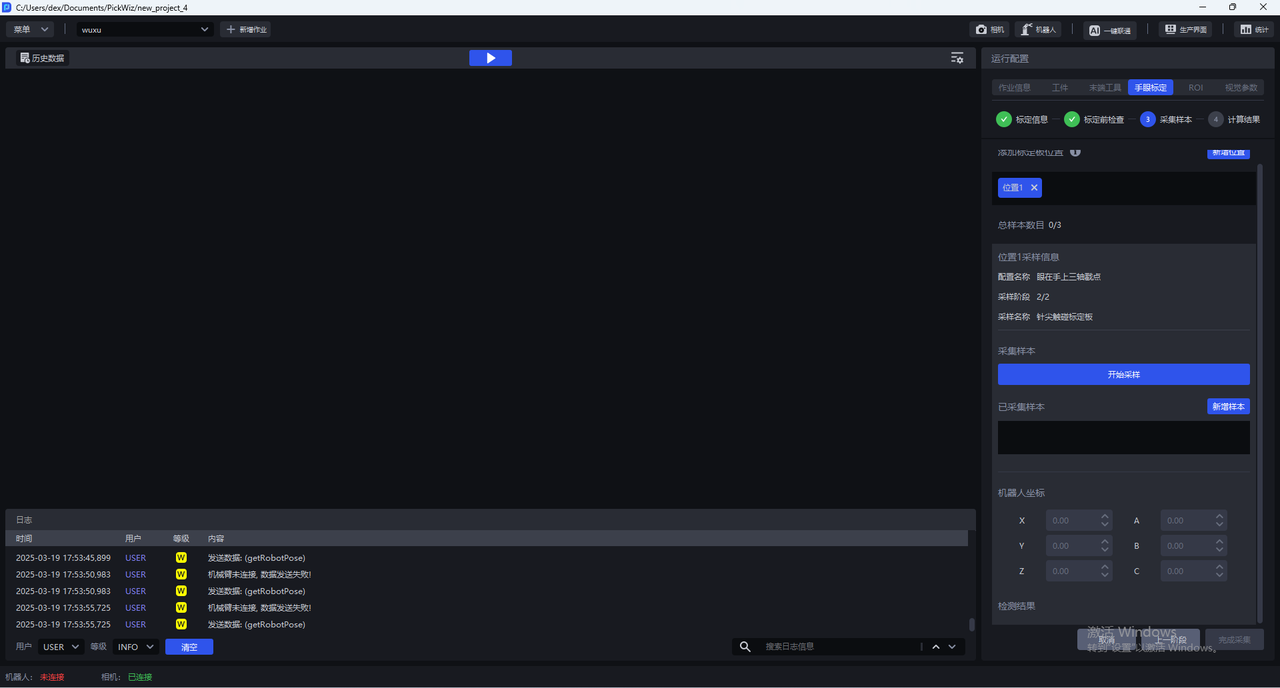Remove the 位置1 tag
The image size is (1280, 688).
tap(1034, 188)
